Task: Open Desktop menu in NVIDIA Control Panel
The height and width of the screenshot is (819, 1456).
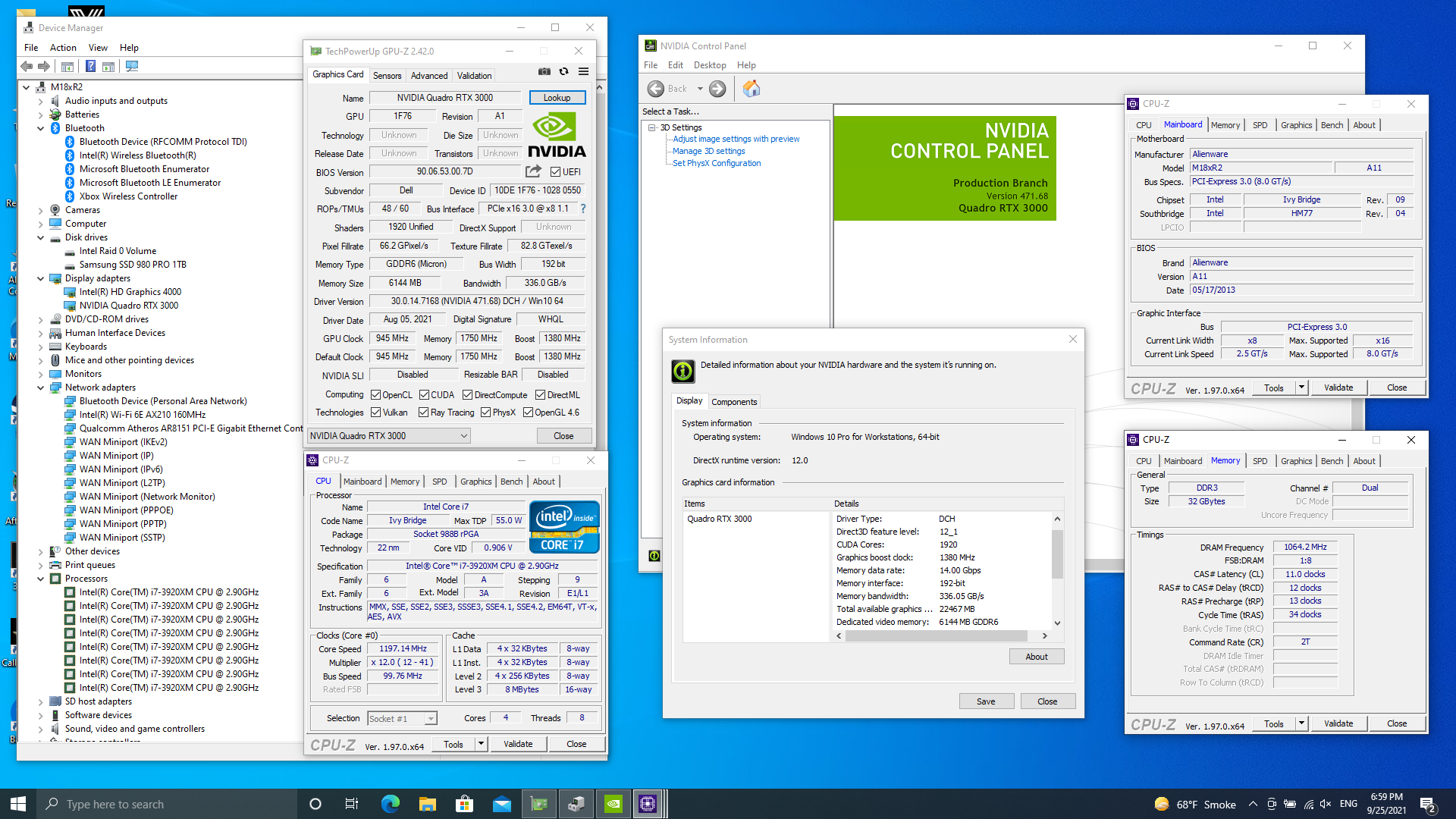Action: point(710,65)
